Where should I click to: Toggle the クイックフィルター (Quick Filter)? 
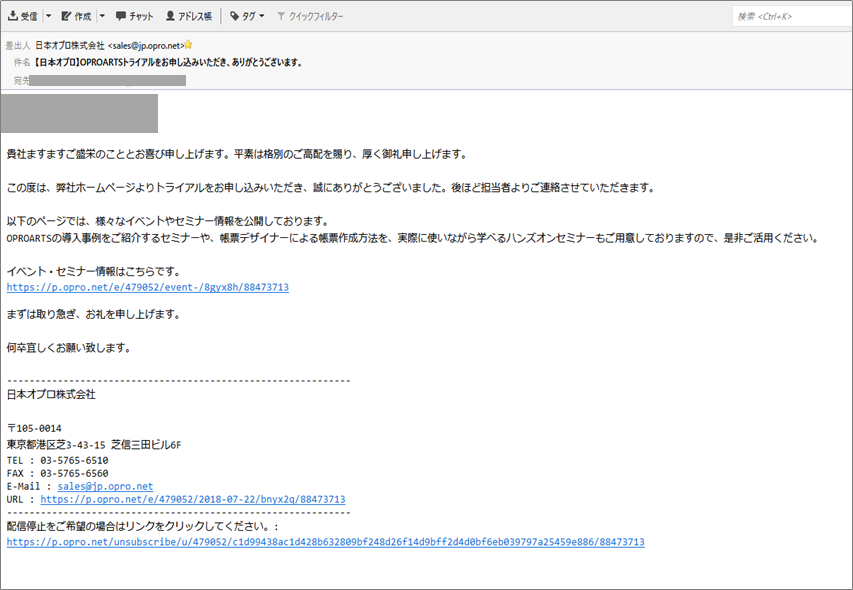[309, 16]
